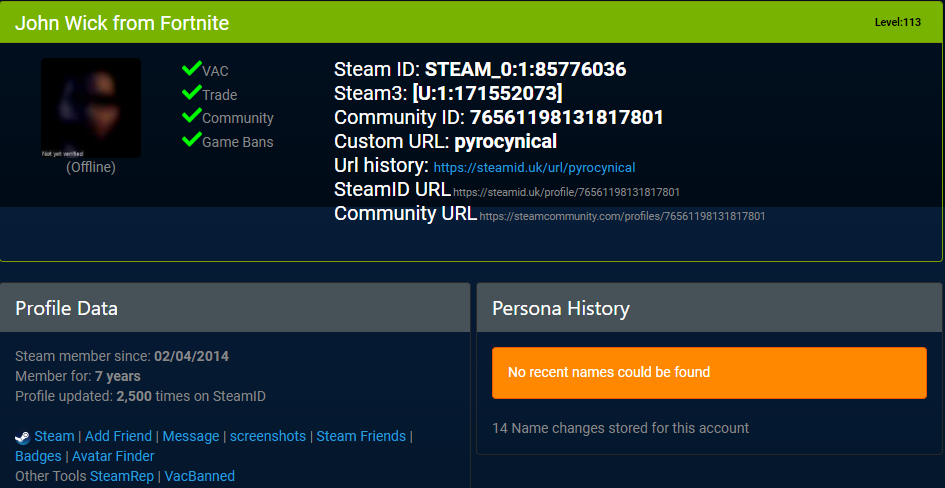Screen dimensions: 945x488
Task: Open the Steam Friends link
Action: pos(361,436)
